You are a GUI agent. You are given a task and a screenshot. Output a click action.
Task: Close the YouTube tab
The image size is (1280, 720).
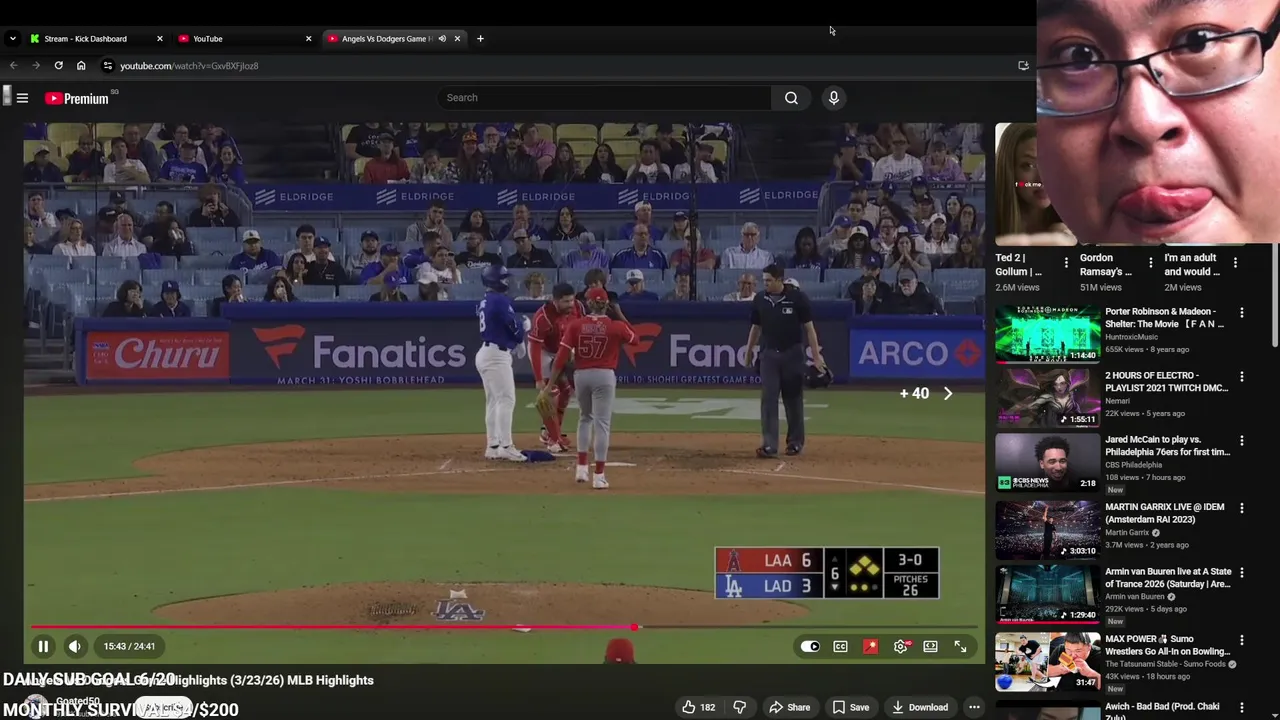308,39
